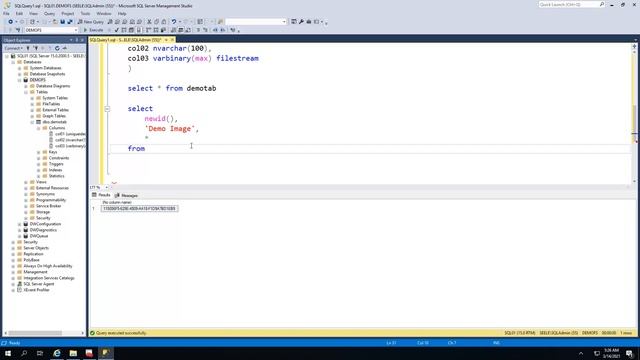Click the Save disk icon in the toolbar
The image size is (640, 360).
click(x=62, y=22)
